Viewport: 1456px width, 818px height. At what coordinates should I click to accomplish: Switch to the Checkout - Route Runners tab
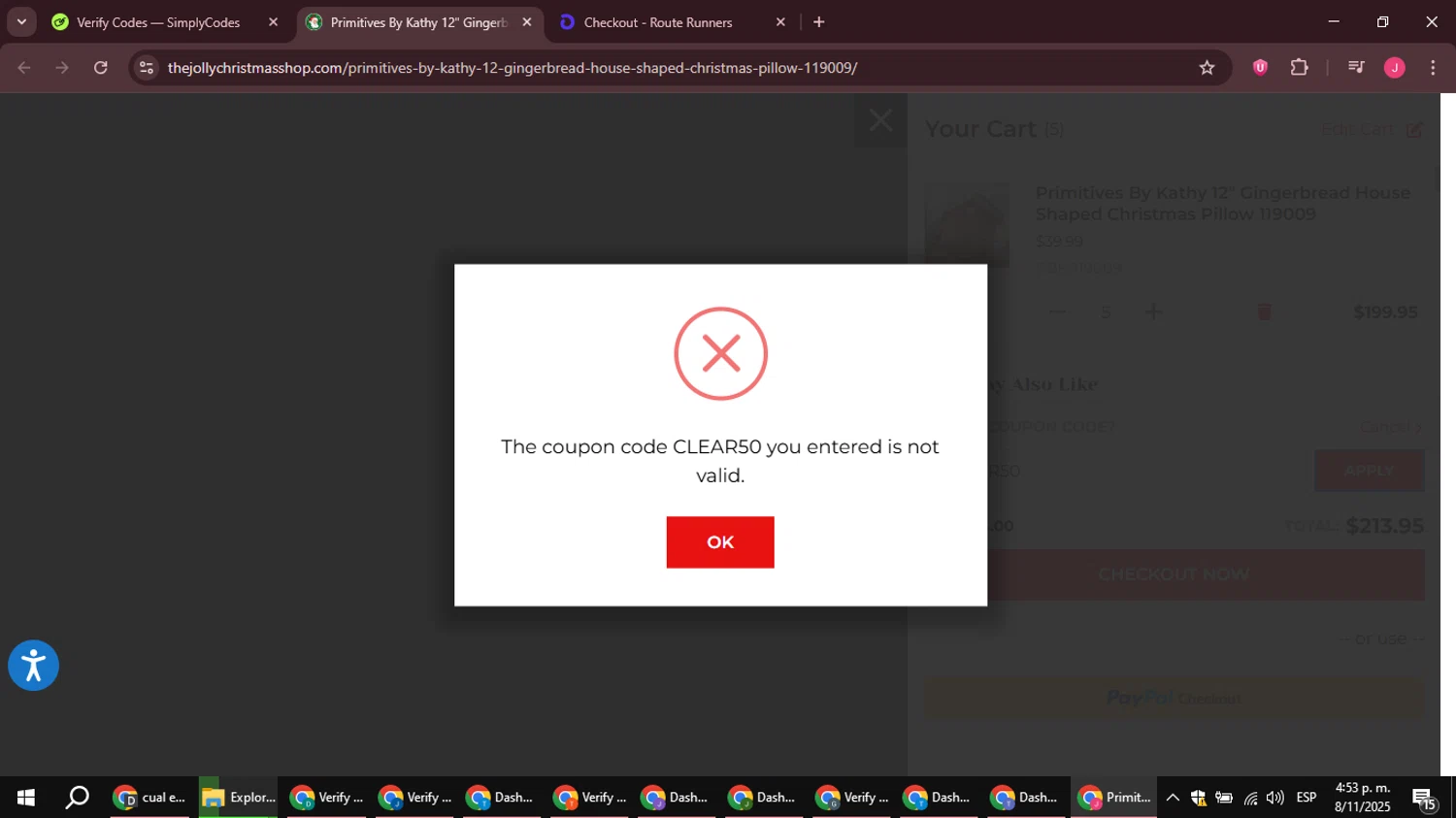(658, 22)
